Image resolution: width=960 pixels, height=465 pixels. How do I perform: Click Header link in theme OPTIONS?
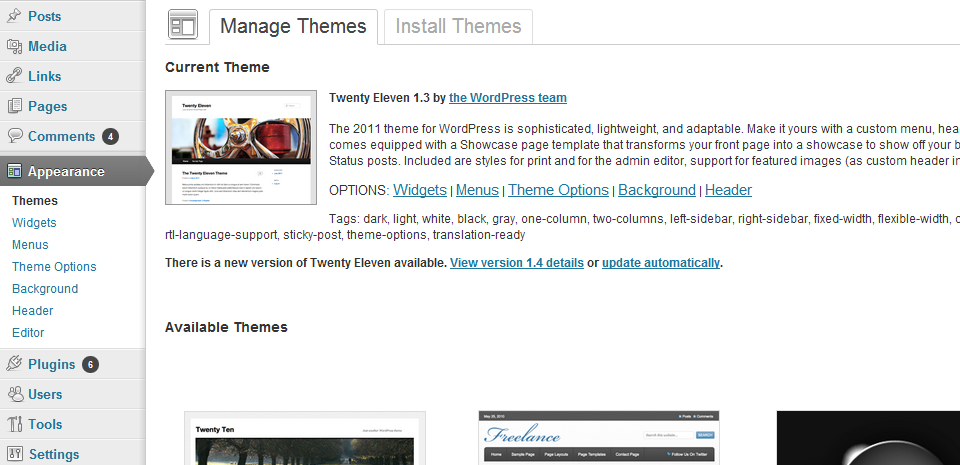point(729,190)
